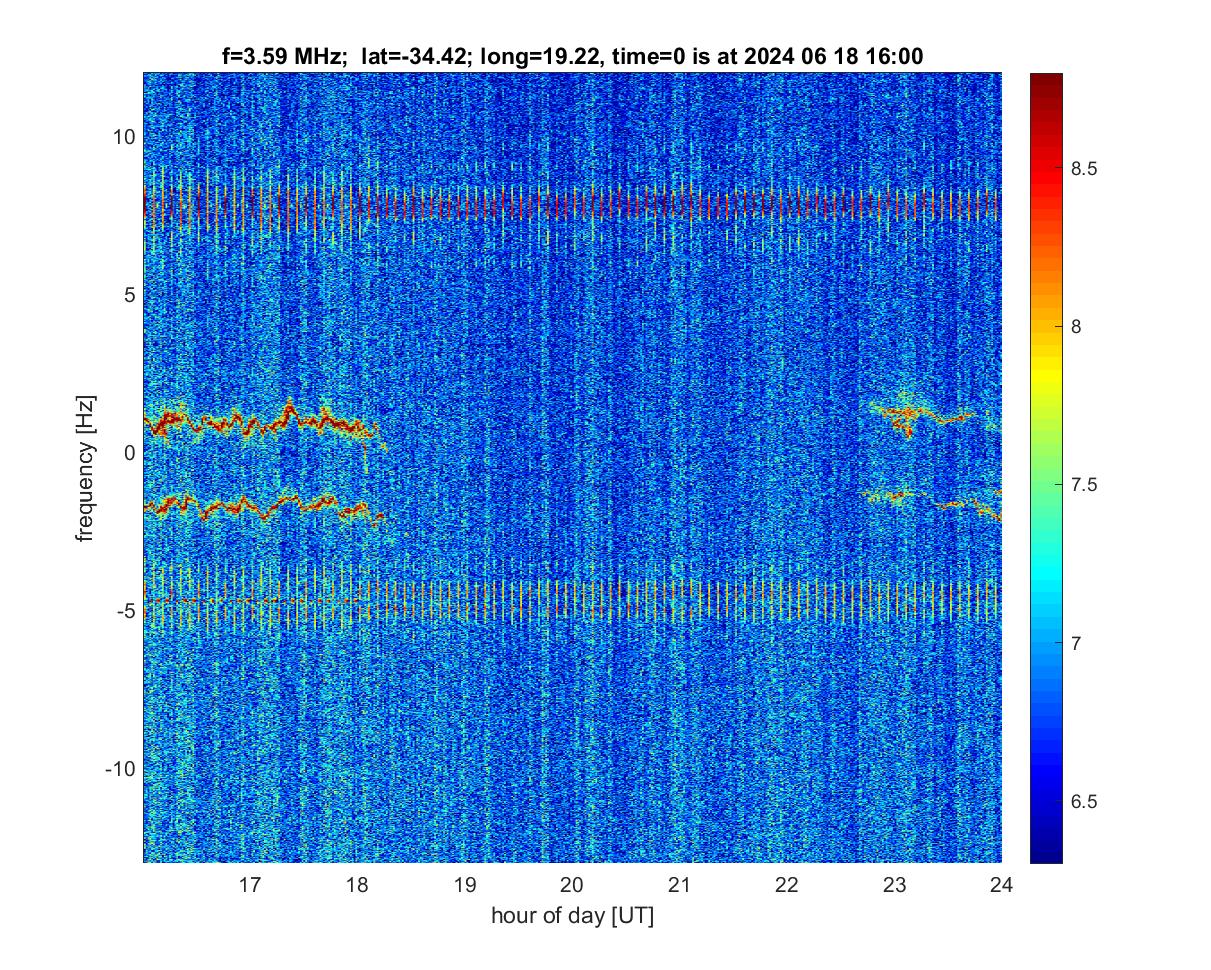Click the 0 tick label on the frequency axis

coord(126,453)
